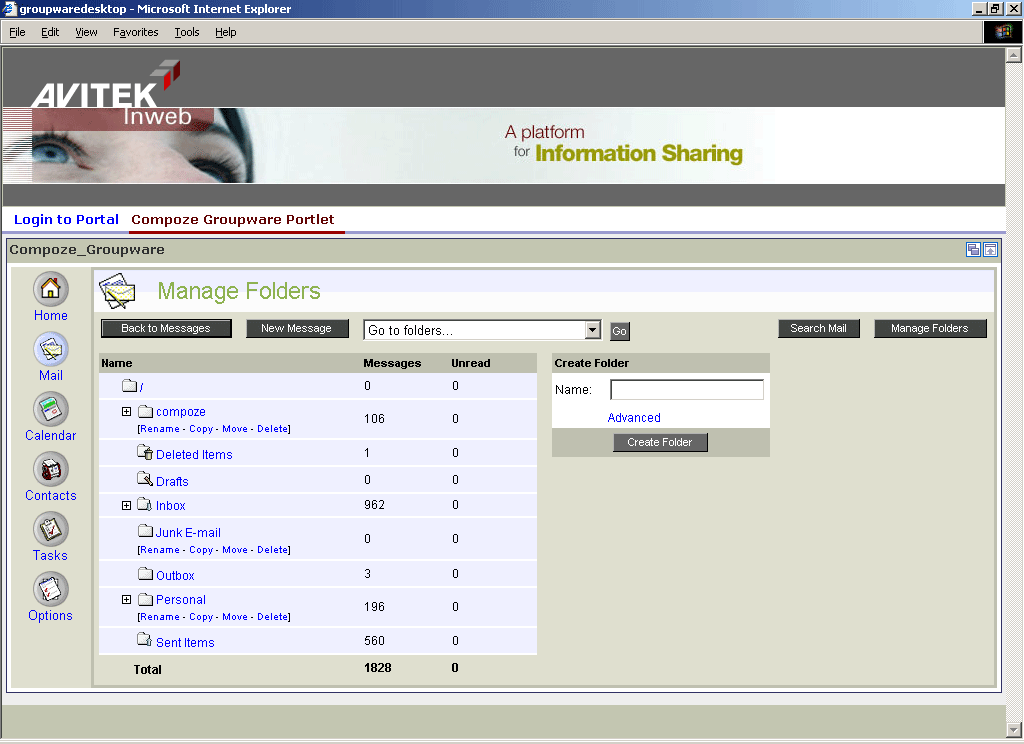Copy the Personal folder
Viewport: 1024px width, 744px height.
[201, 617]
